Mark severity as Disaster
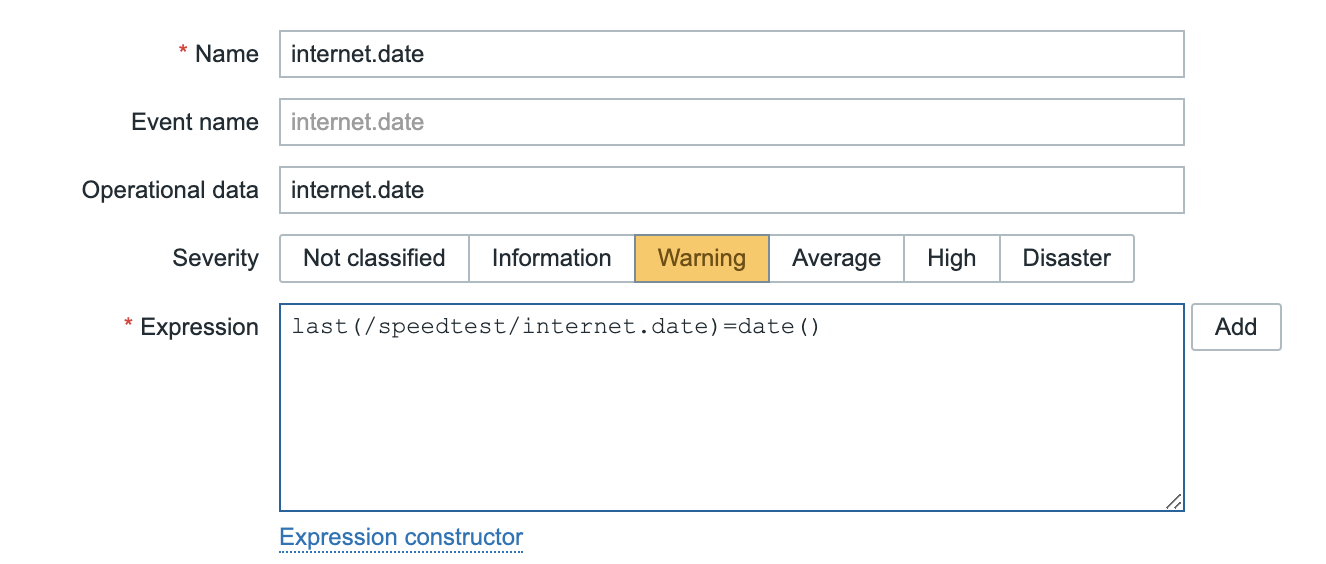1326x564 pixels. click(1066, 258)
